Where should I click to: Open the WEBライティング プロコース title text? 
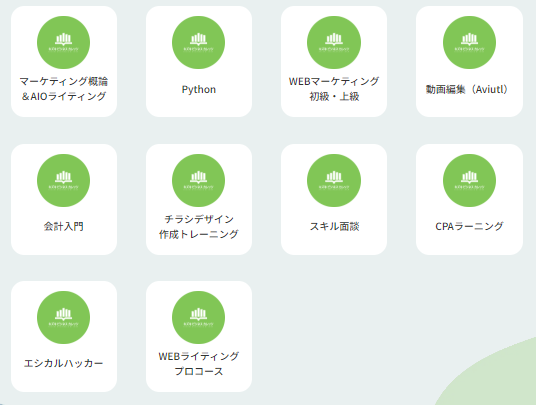[199, 364]
